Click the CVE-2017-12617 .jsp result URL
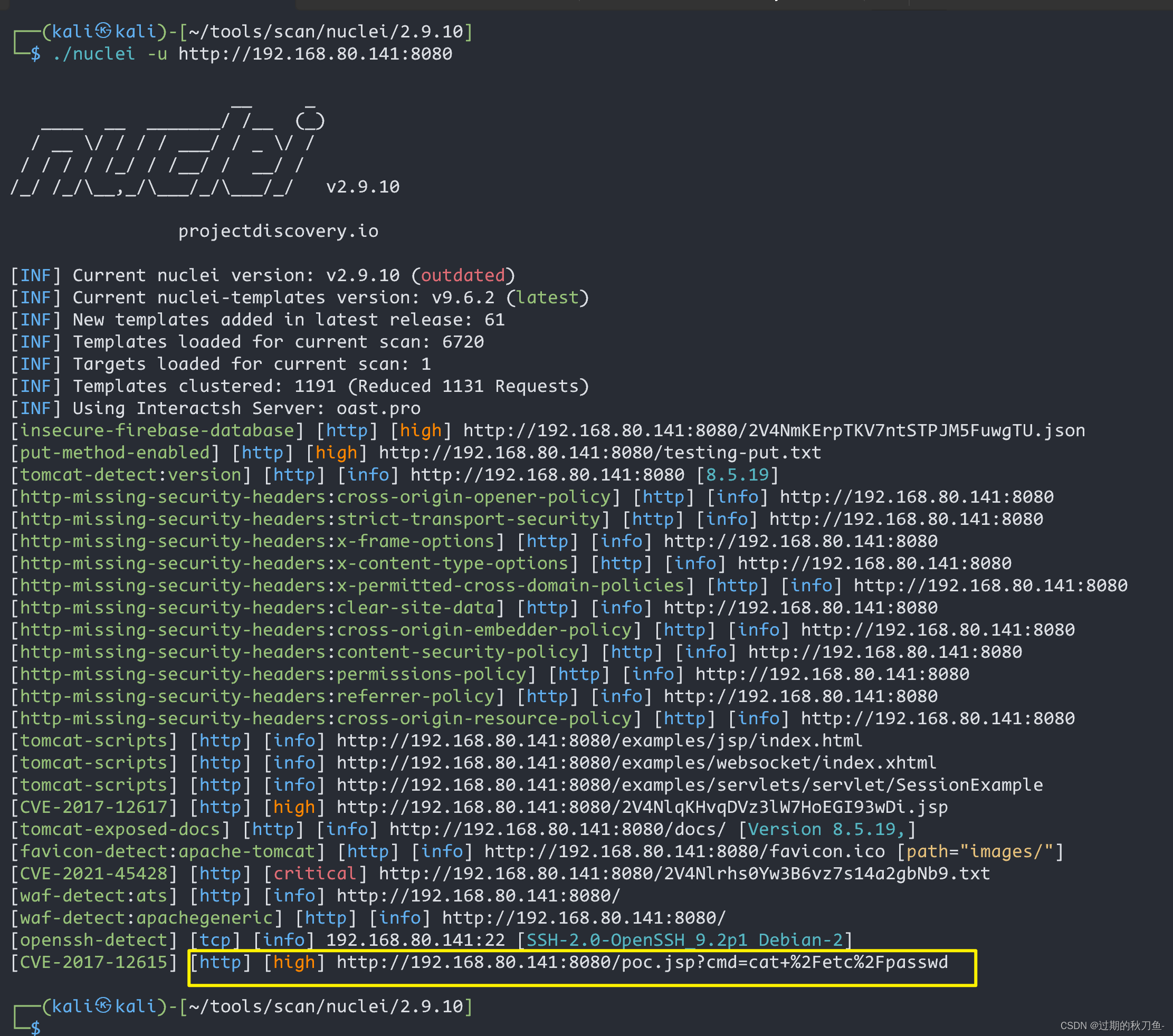 [x=642, y=808]
